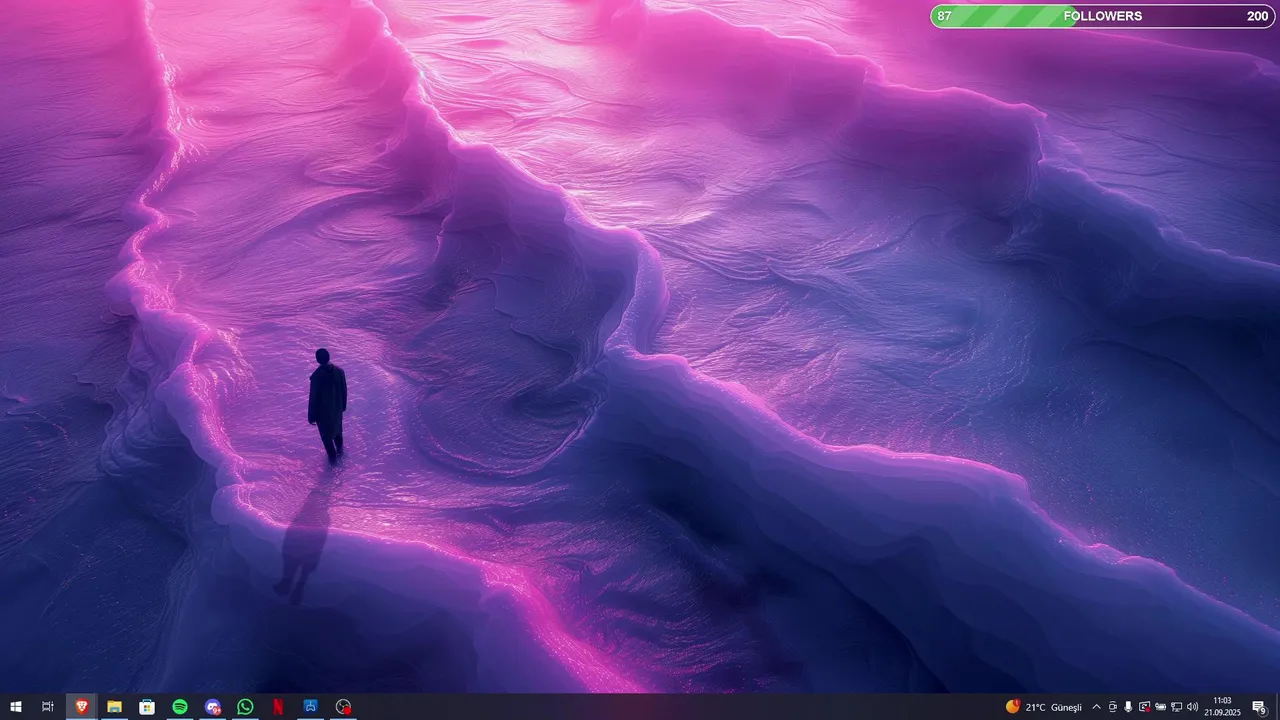Switch to the Brave browser
This screenshot has width=1280, height=720.
[82, 707]
